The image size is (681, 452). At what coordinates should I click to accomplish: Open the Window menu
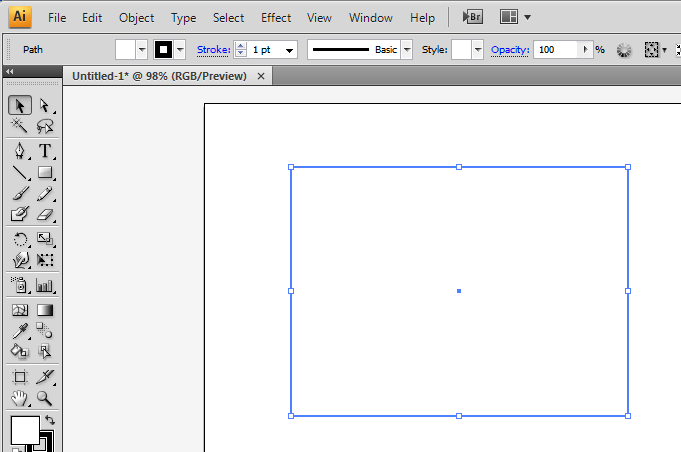[x=370, y=18]
